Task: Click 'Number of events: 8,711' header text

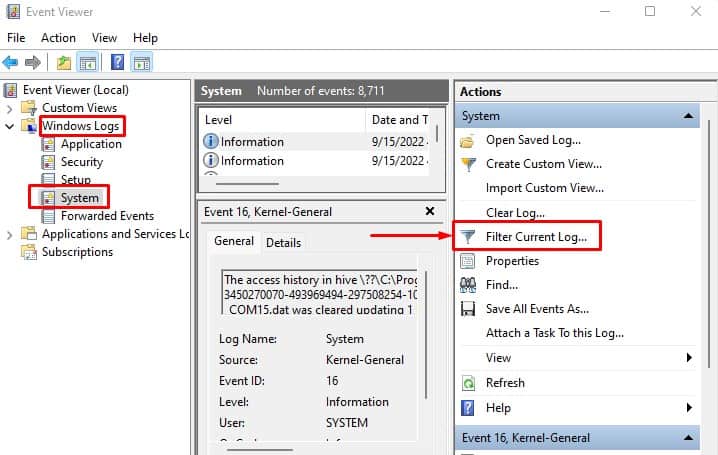Action: click(x=321, y=91)
